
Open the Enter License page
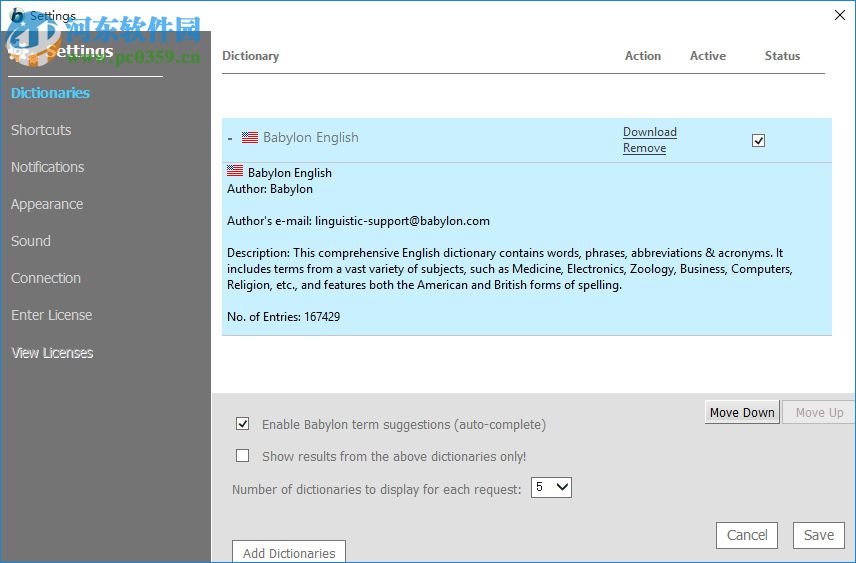pyautogui.click(x=51, y=315)
